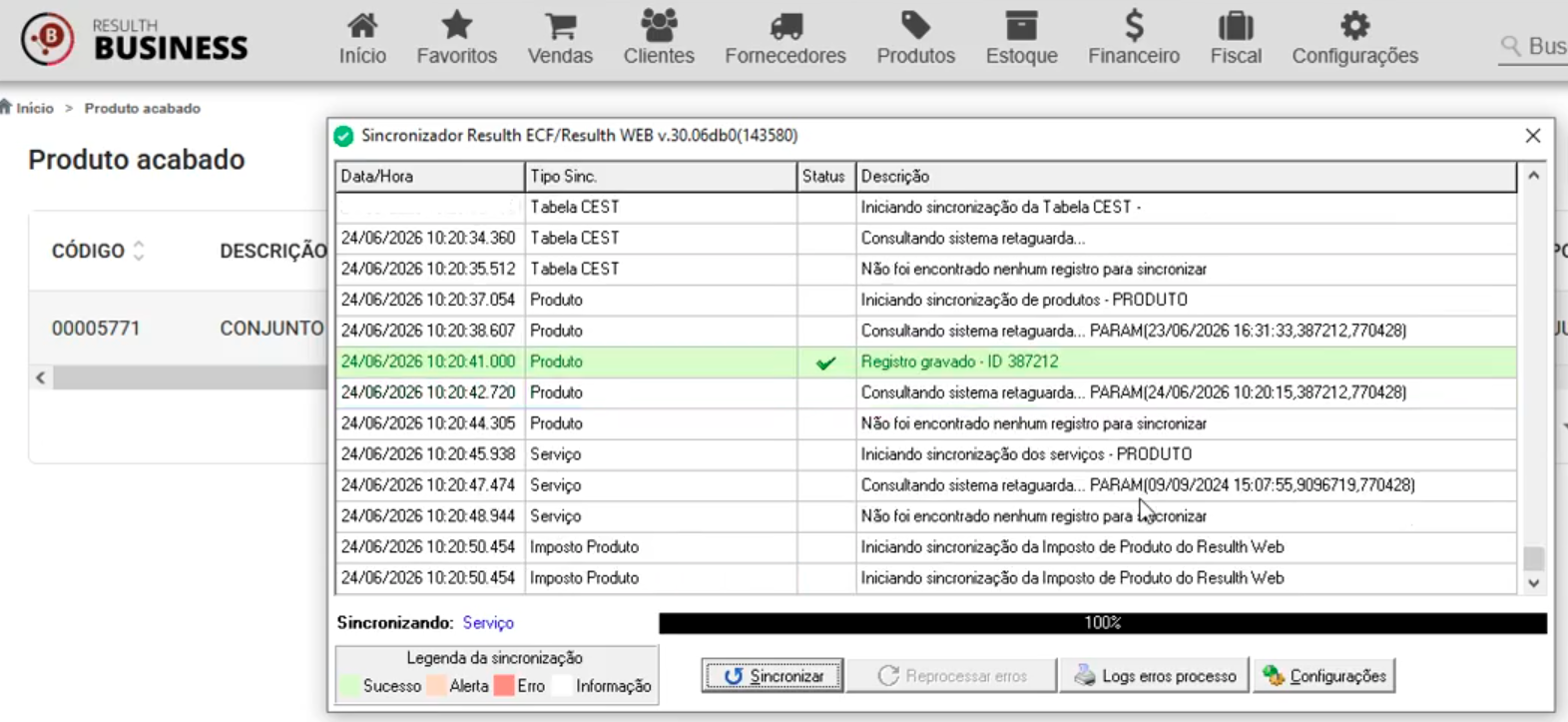
Task: Open the Estoque box icon
Action: [1021, 25]
